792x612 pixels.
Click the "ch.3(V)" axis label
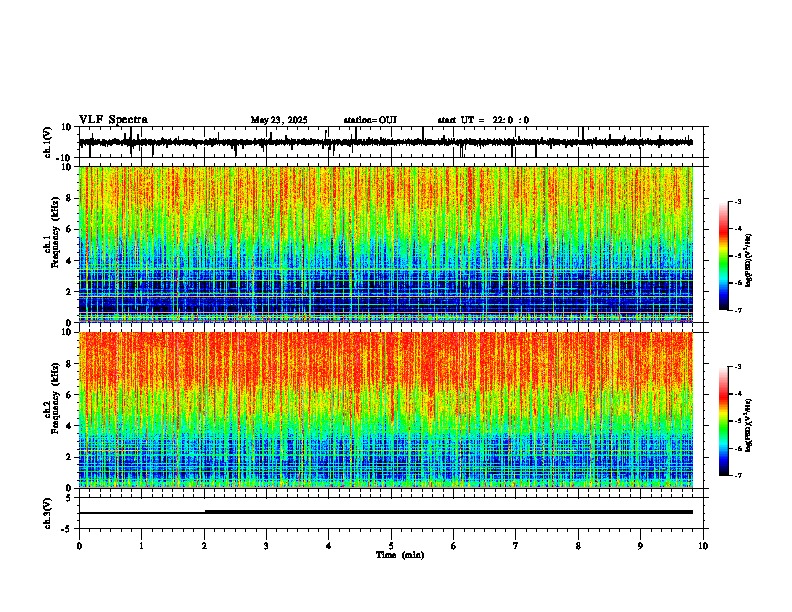point(48,513)
